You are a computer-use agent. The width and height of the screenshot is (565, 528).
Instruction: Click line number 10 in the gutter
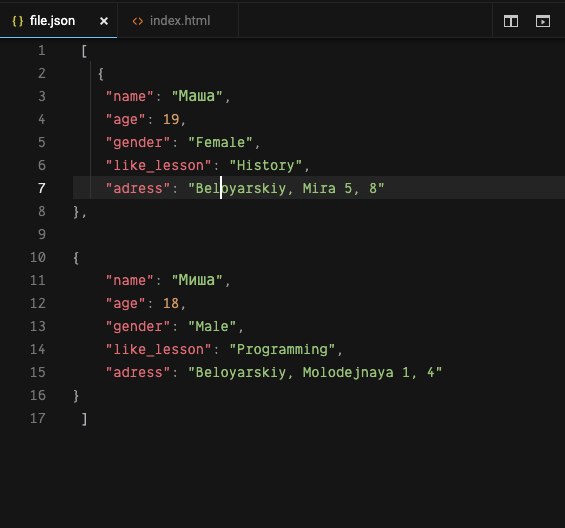38,257
